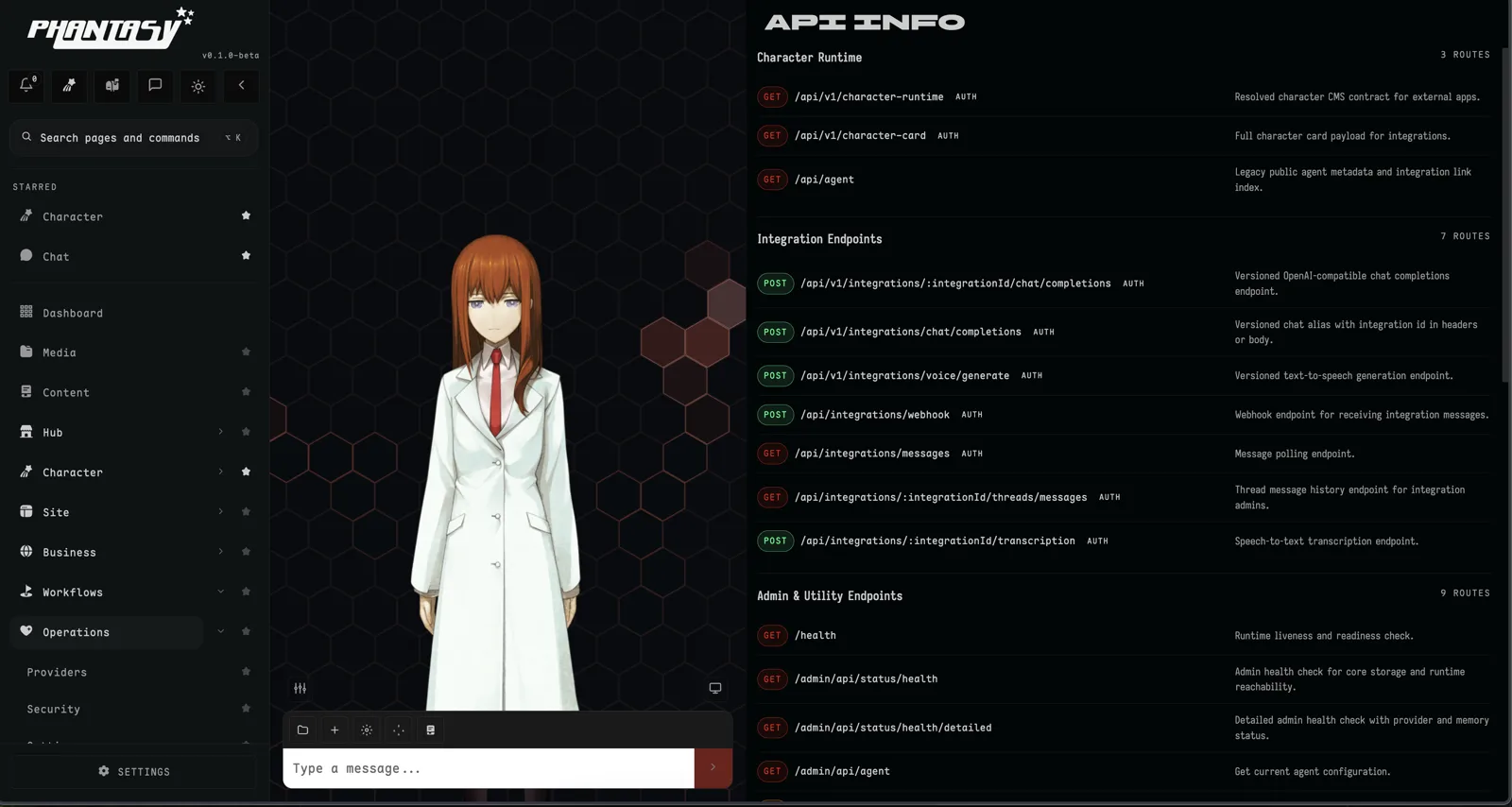
Task: Collapse the Workflows section chevron
Action: [x=221, y=592]
